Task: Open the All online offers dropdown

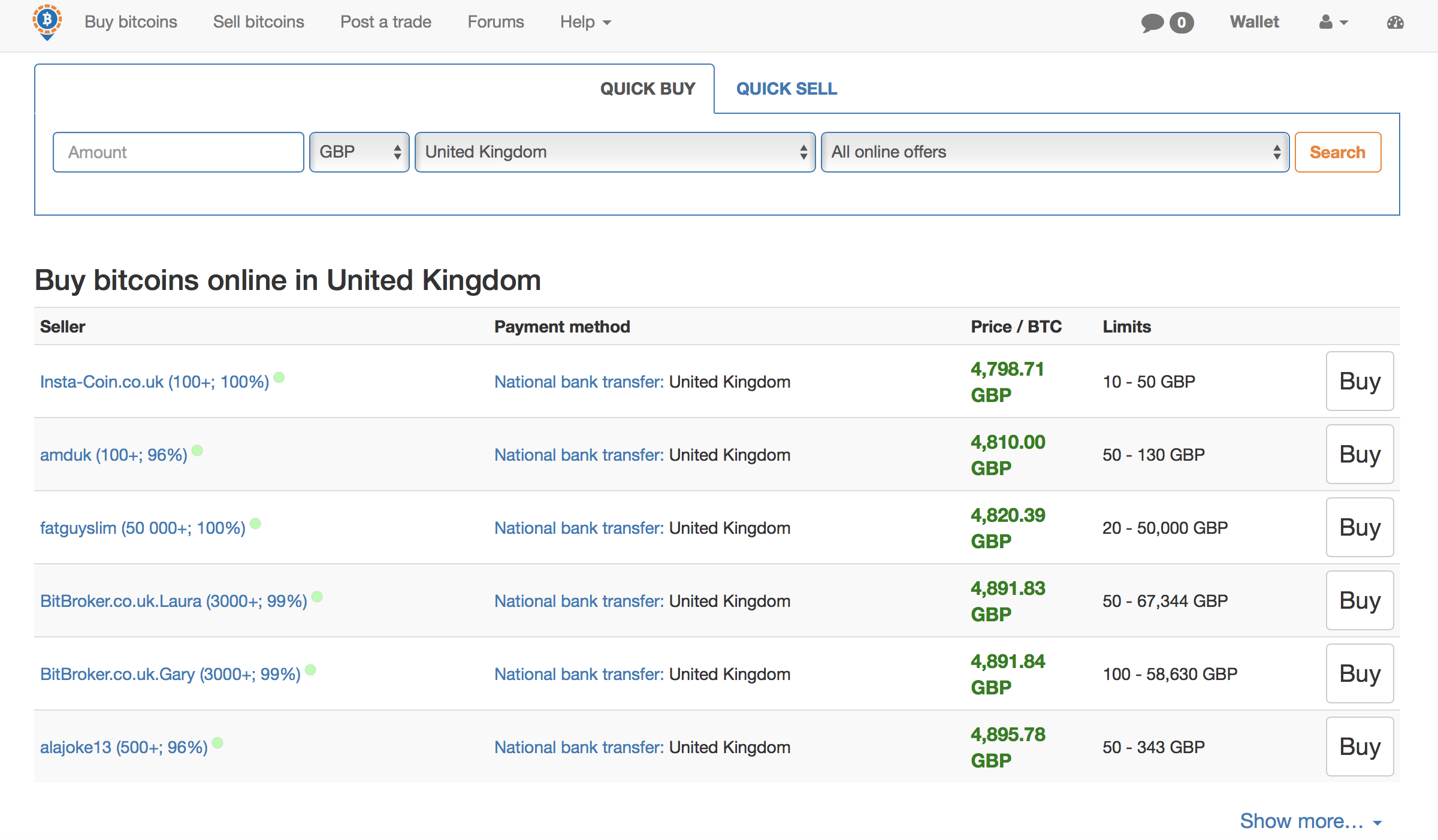Action: tap(1055, 152)
